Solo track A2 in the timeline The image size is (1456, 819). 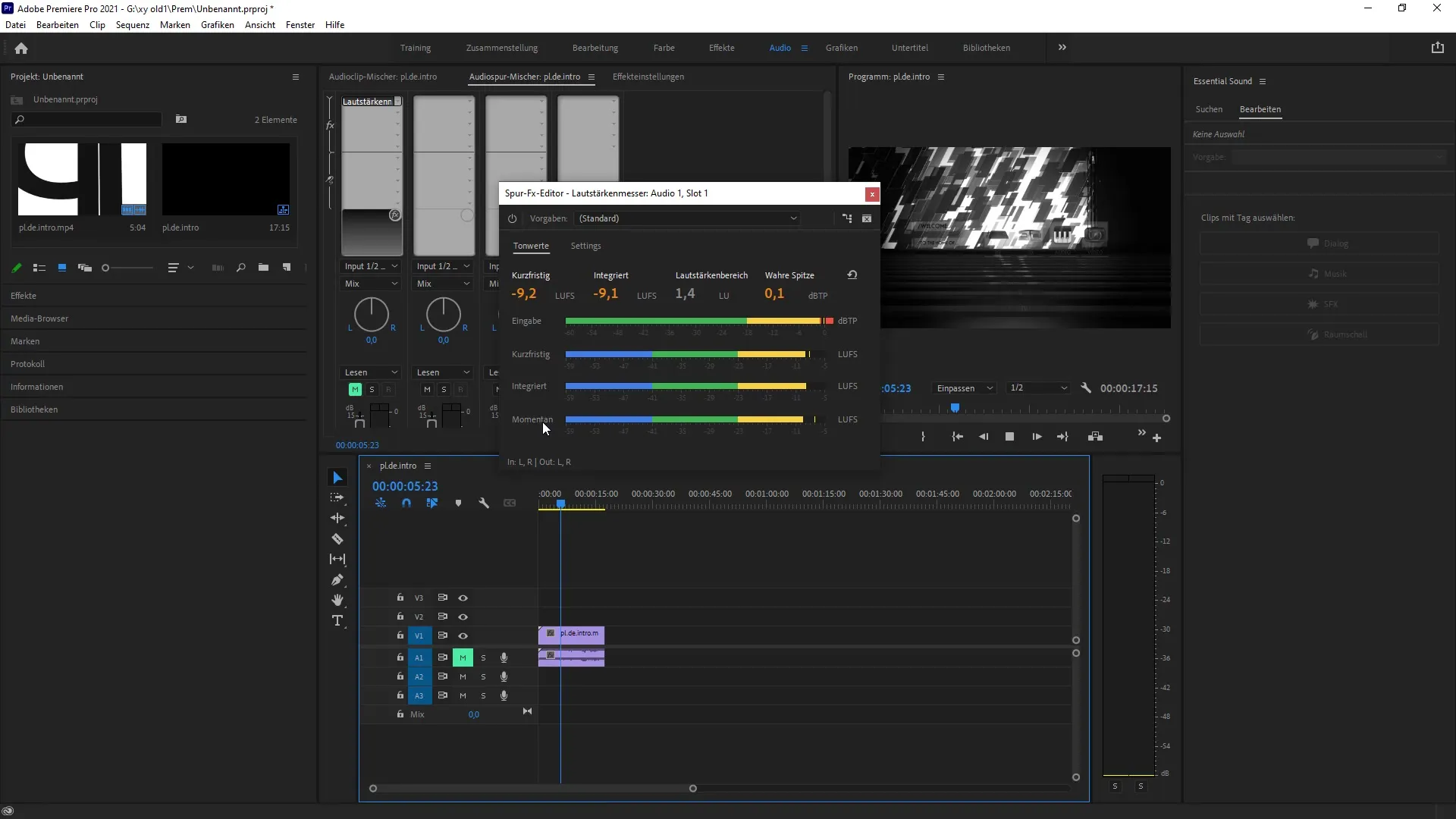[483, 676]
